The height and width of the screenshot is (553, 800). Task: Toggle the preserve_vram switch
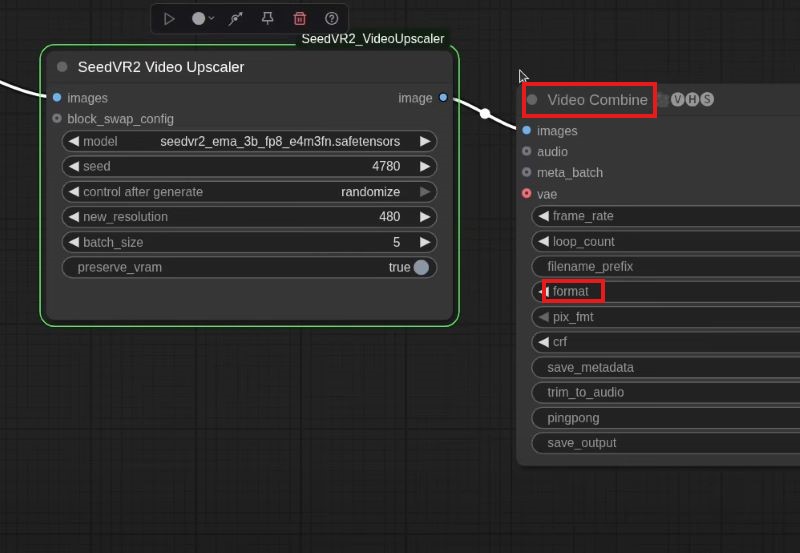(421, 267)
